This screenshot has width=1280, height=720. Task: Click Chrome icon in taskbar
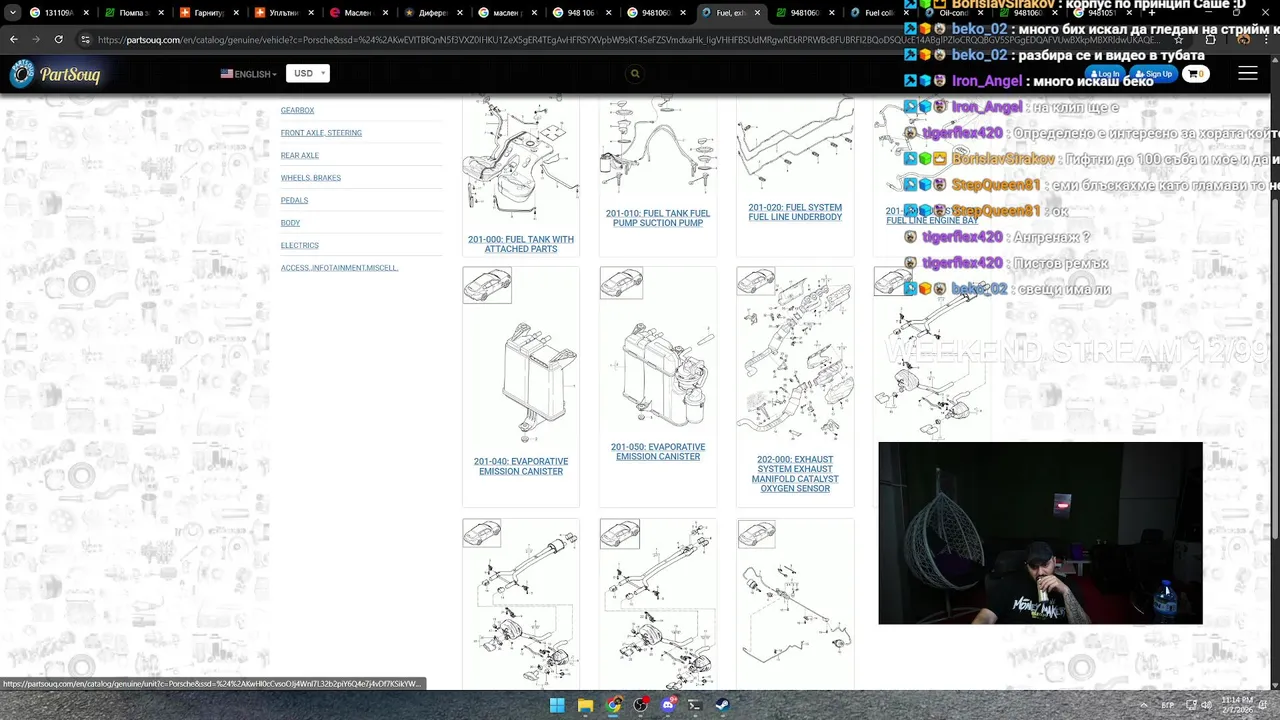click(x=613, y=705)
